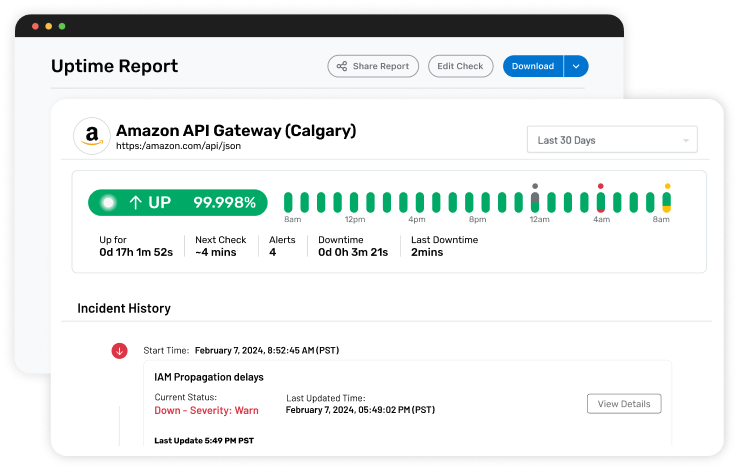Click the https:/amazon.com/api/json URL
The image size is (738, 470).
point(178,146)
